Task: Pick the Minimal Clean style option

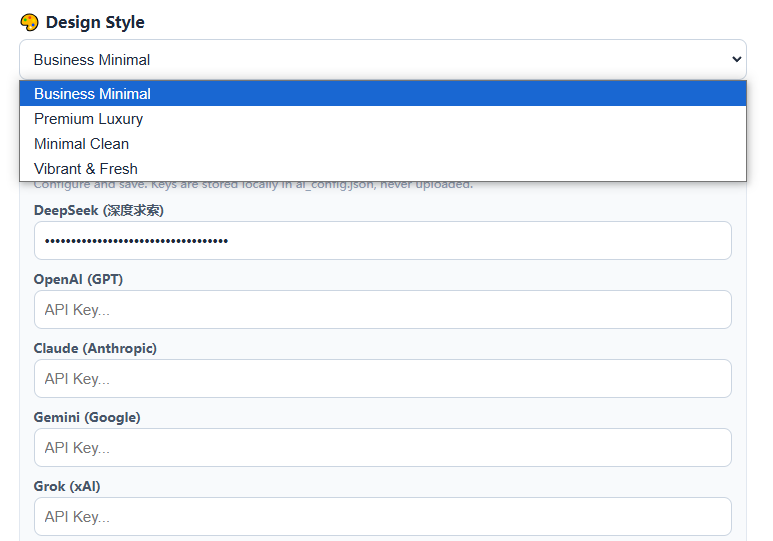Action: click(x=383, y=144)
